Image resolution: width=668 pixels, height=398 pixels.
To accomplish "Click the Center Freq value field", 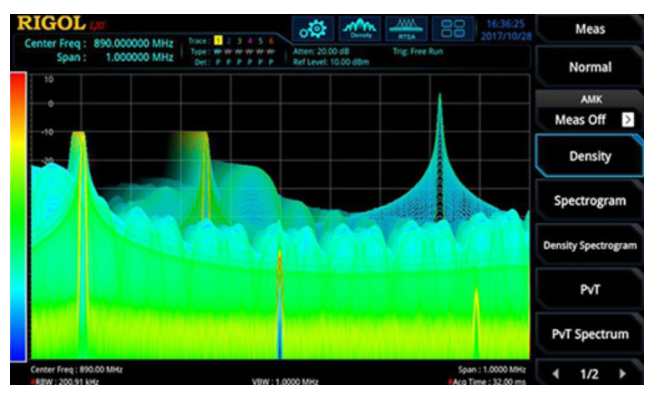I will [133, 43].
